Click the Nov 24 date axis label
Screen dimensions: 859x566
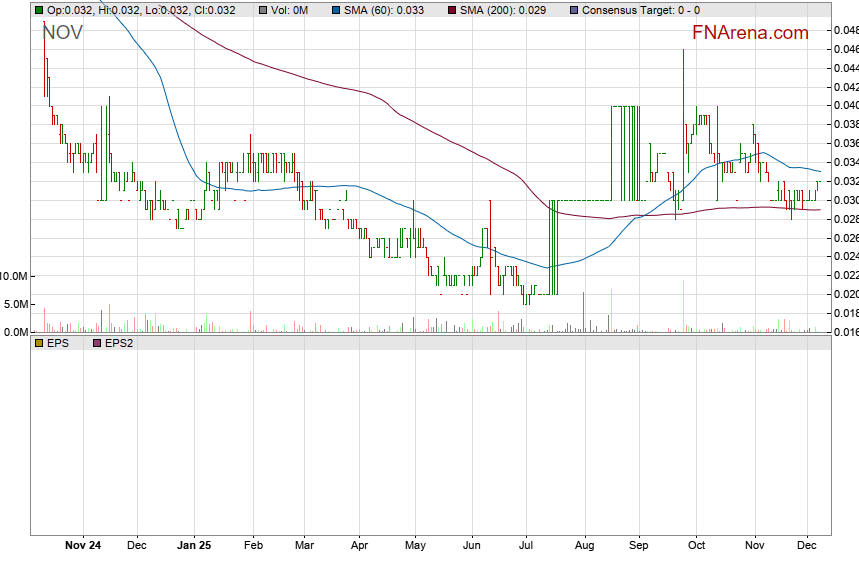82,546
